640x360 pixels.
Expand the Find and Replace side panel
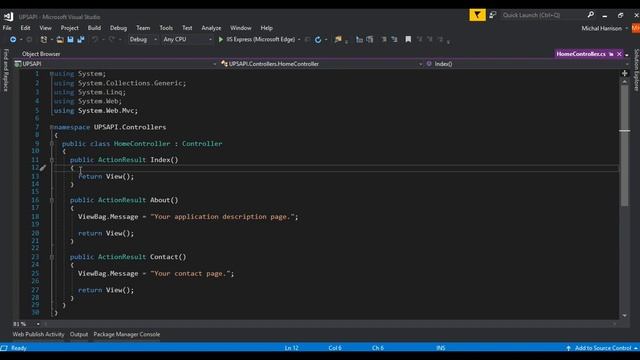6,70
